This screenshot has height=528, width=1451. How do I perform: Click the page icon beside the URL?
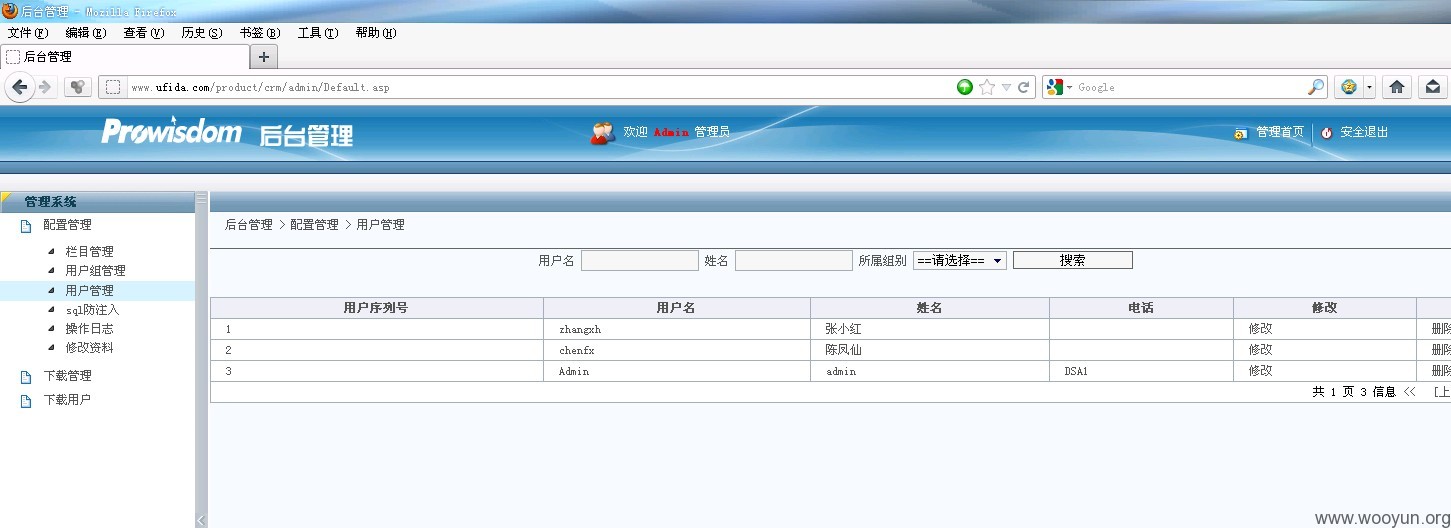(x=113, y=87)
